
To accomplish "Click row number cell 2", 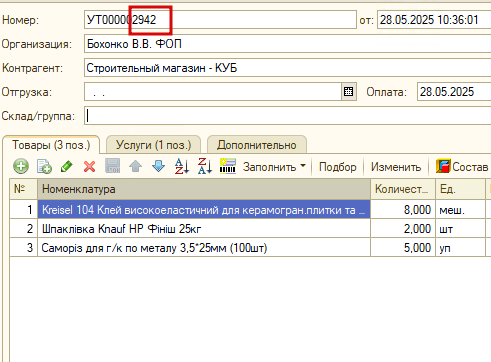I will point(24,229).
